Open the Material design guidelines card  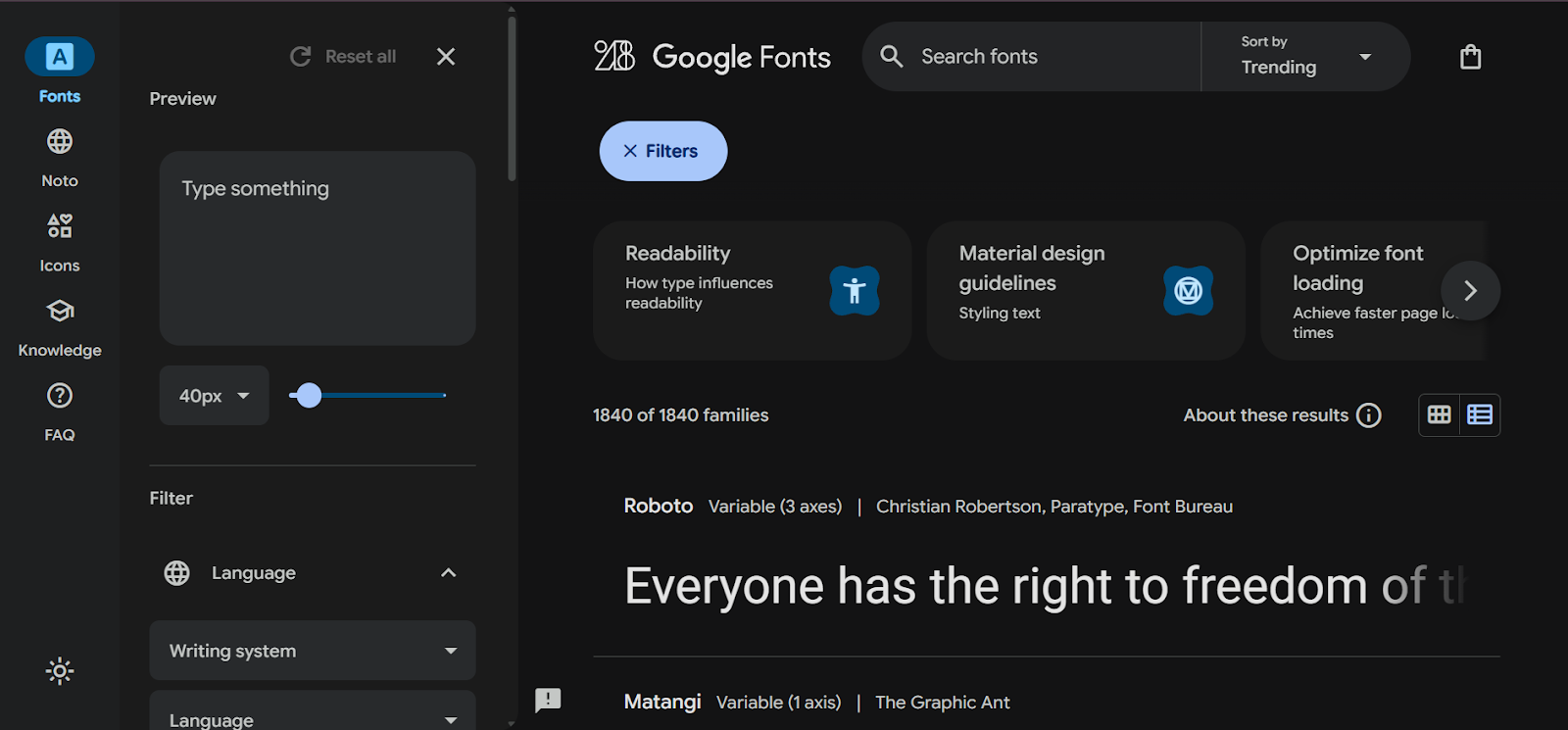coord(1086,290)
